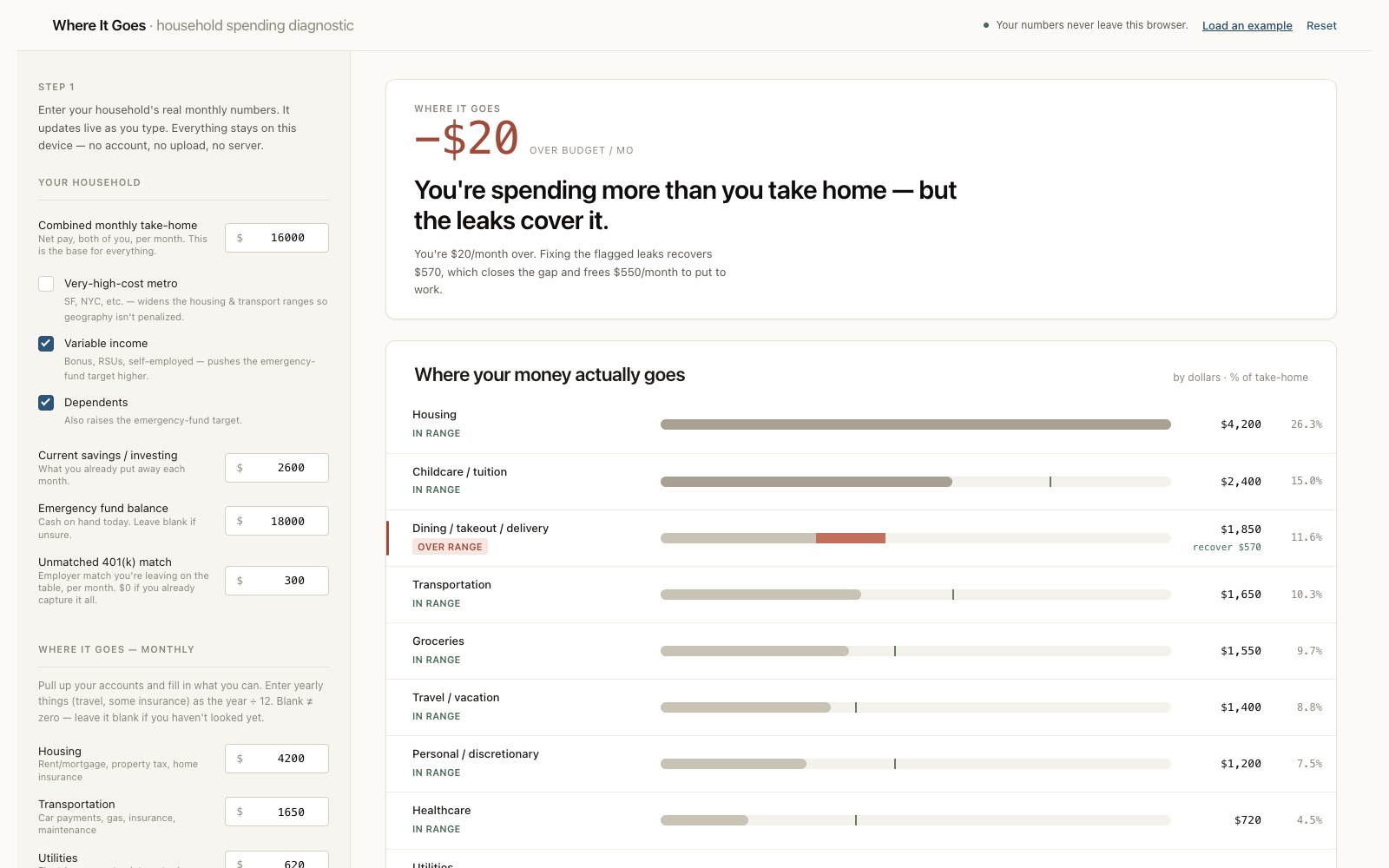The width and height of the screenshot is (1389, 868).
Task: Select the Groceries amount "$1,550"
Action: tap(1241, 651)
